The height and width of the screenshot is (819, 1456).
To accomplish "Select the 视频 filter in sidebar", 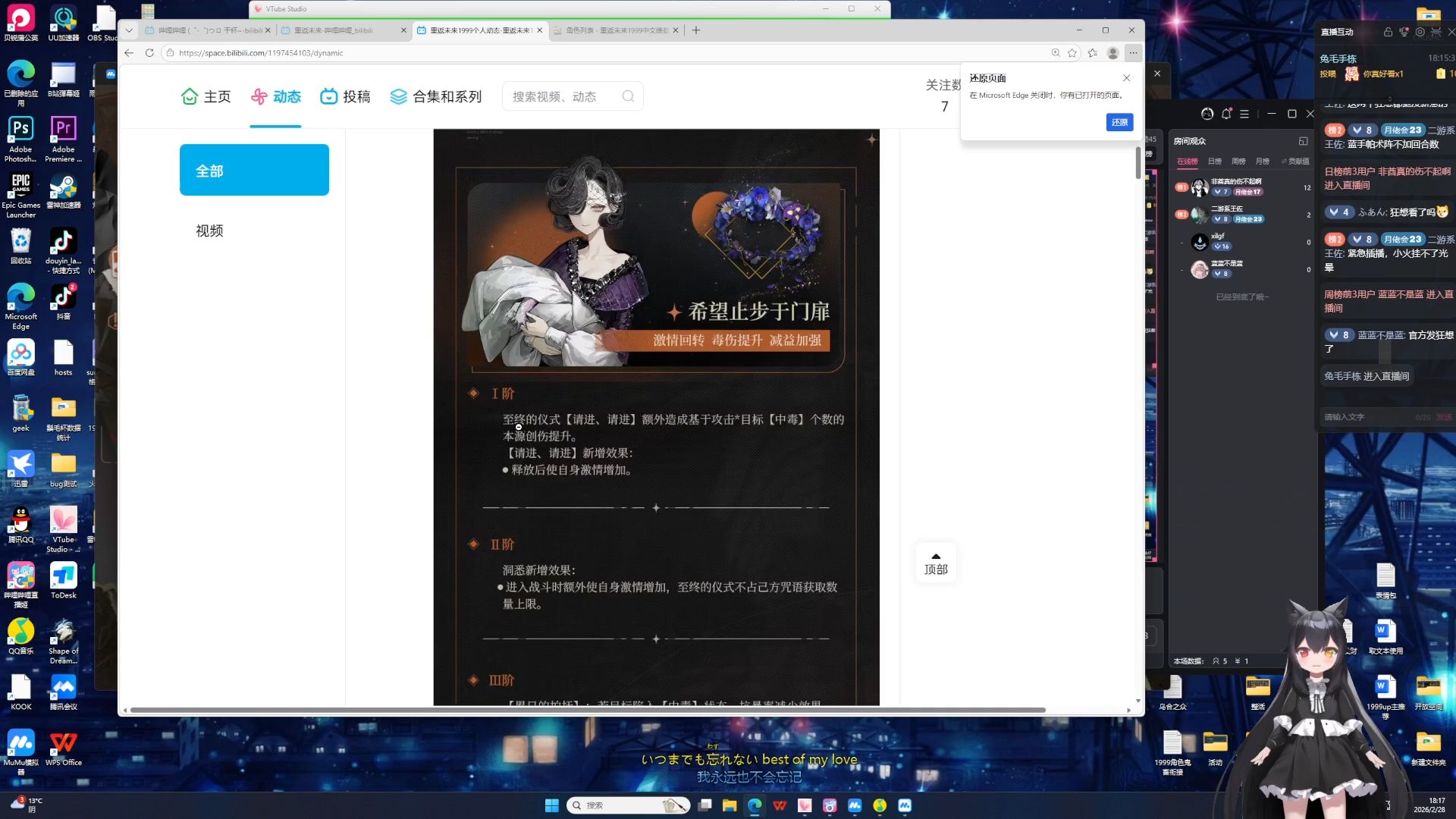I will tap(209, 231).
